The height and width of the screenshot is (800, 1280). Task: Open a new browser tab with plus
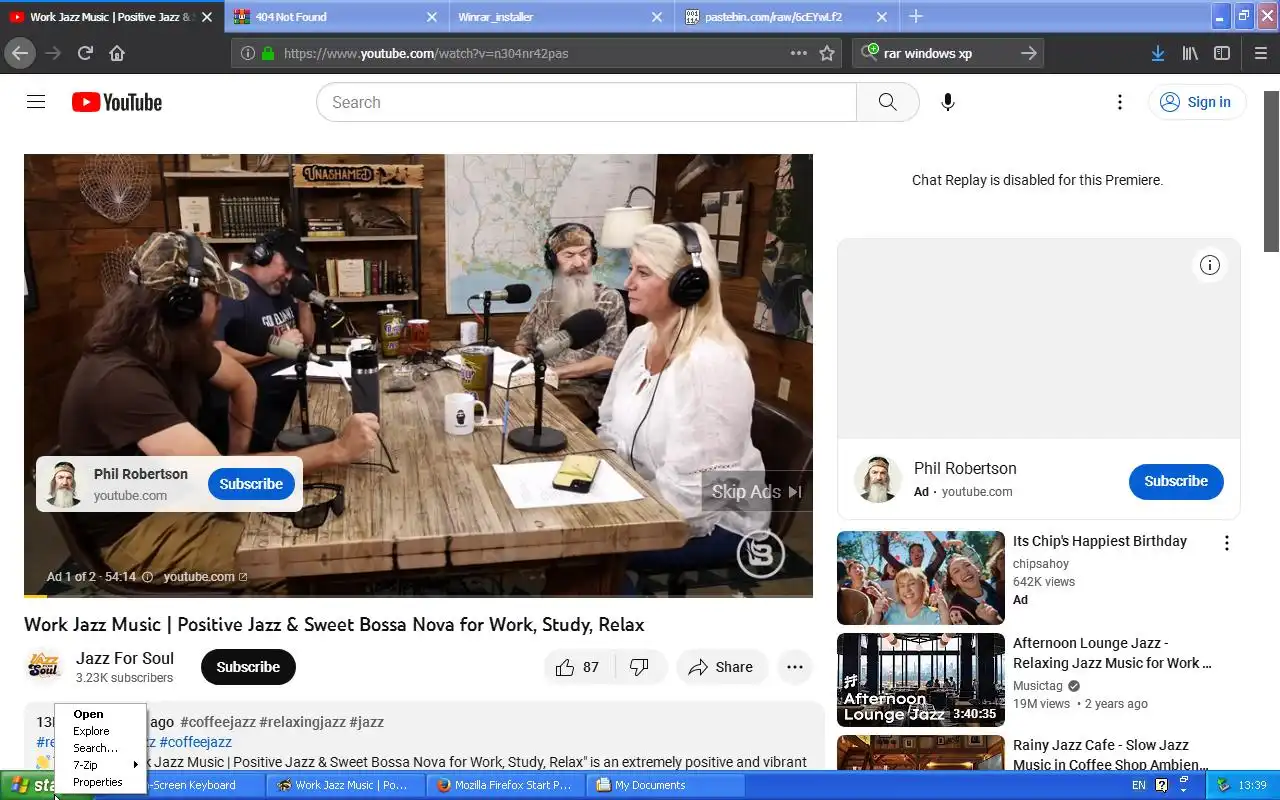coord(916,16)
